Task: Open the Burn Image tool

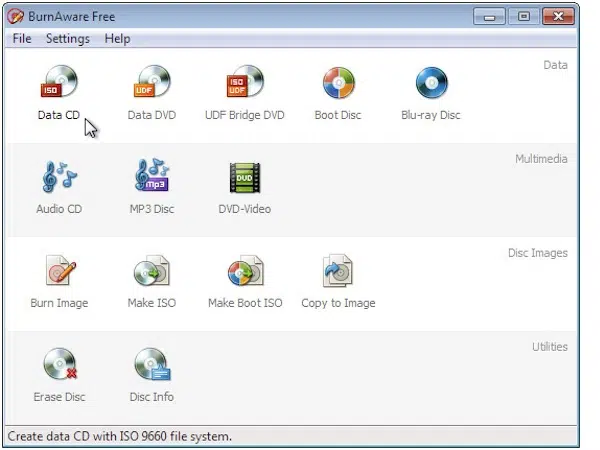Action: point(59,281)
